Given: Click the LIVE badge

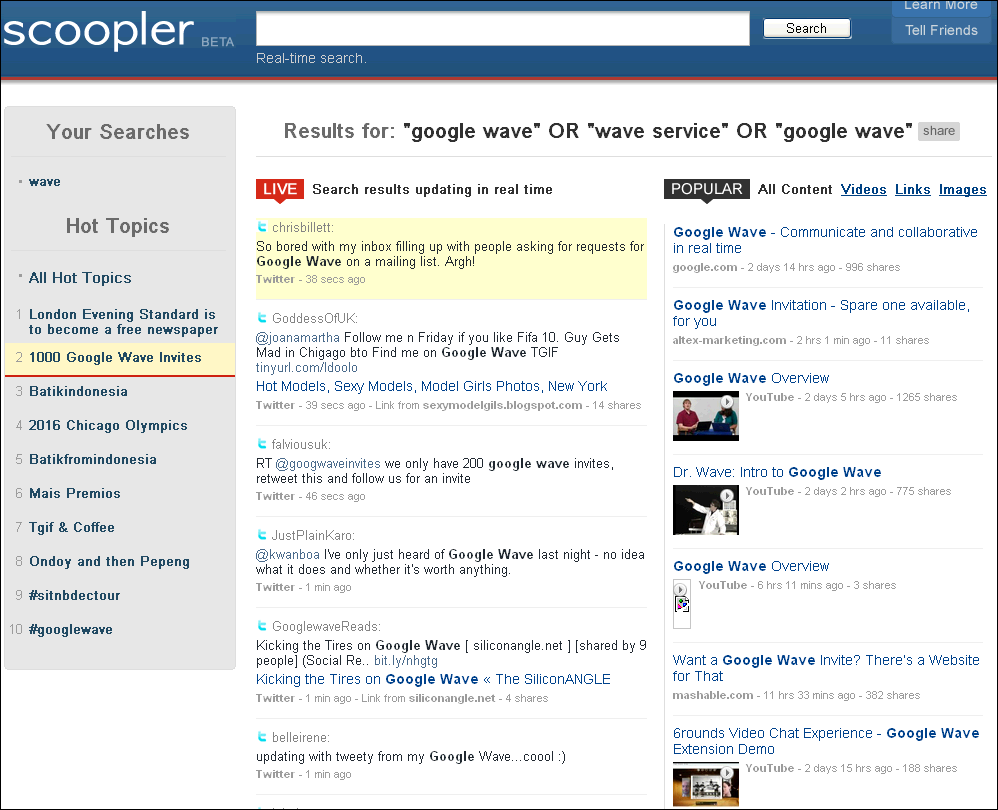Looking at the screenshot, I should tap(279, 189).
